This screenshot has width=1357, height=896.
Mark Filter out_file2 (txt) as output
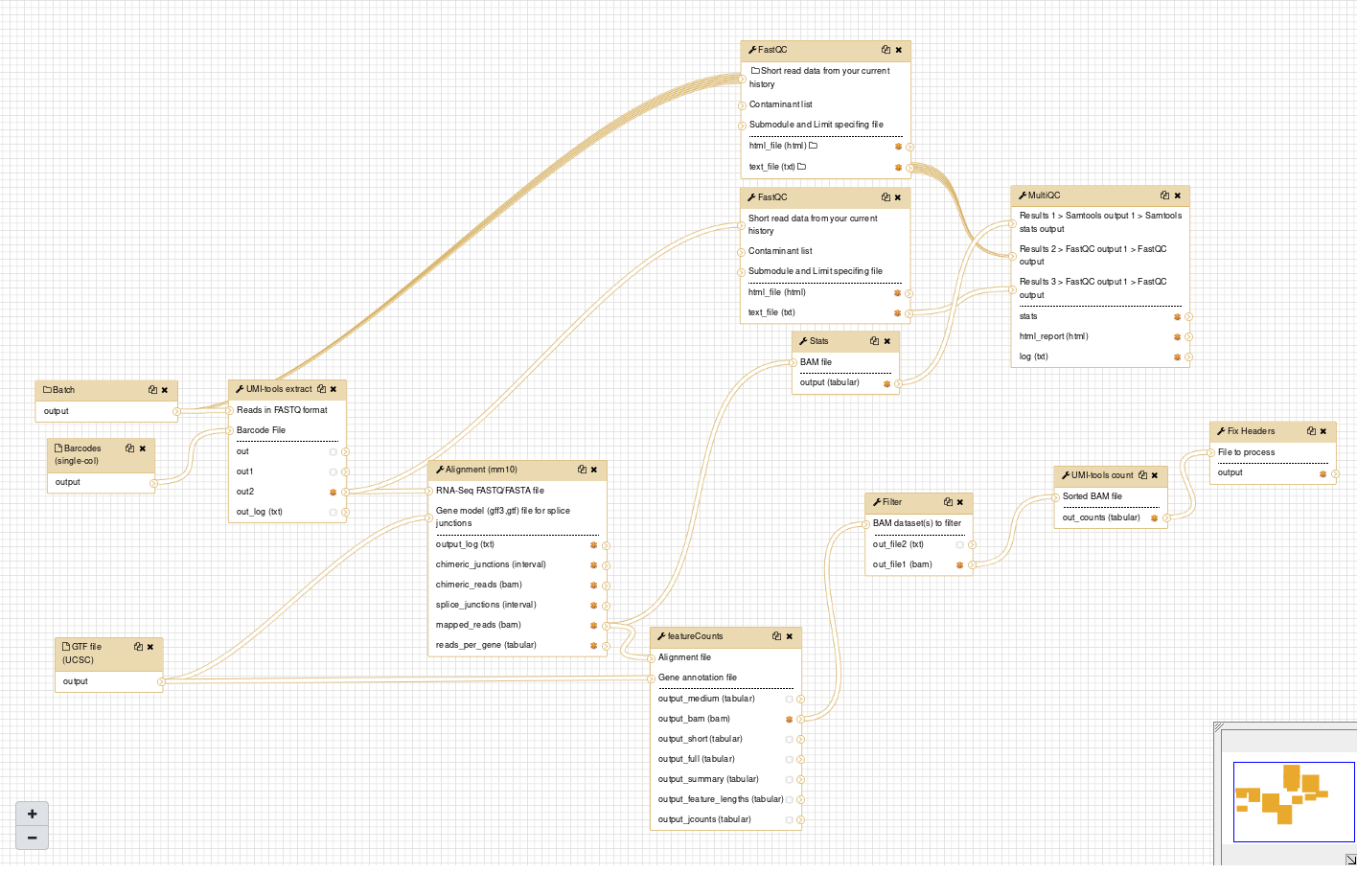(x=960, y=544)
